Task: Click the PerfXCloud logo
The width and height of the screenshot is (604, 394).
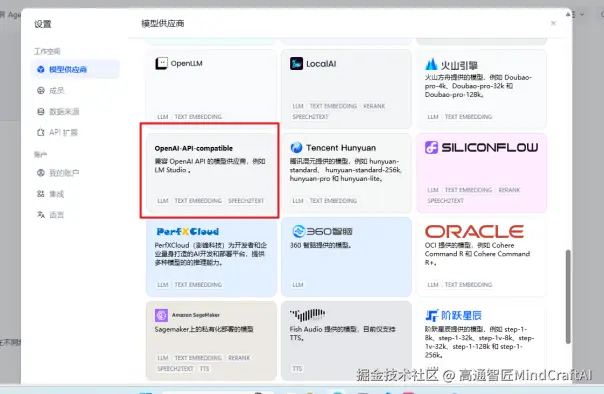Action: 187,231
